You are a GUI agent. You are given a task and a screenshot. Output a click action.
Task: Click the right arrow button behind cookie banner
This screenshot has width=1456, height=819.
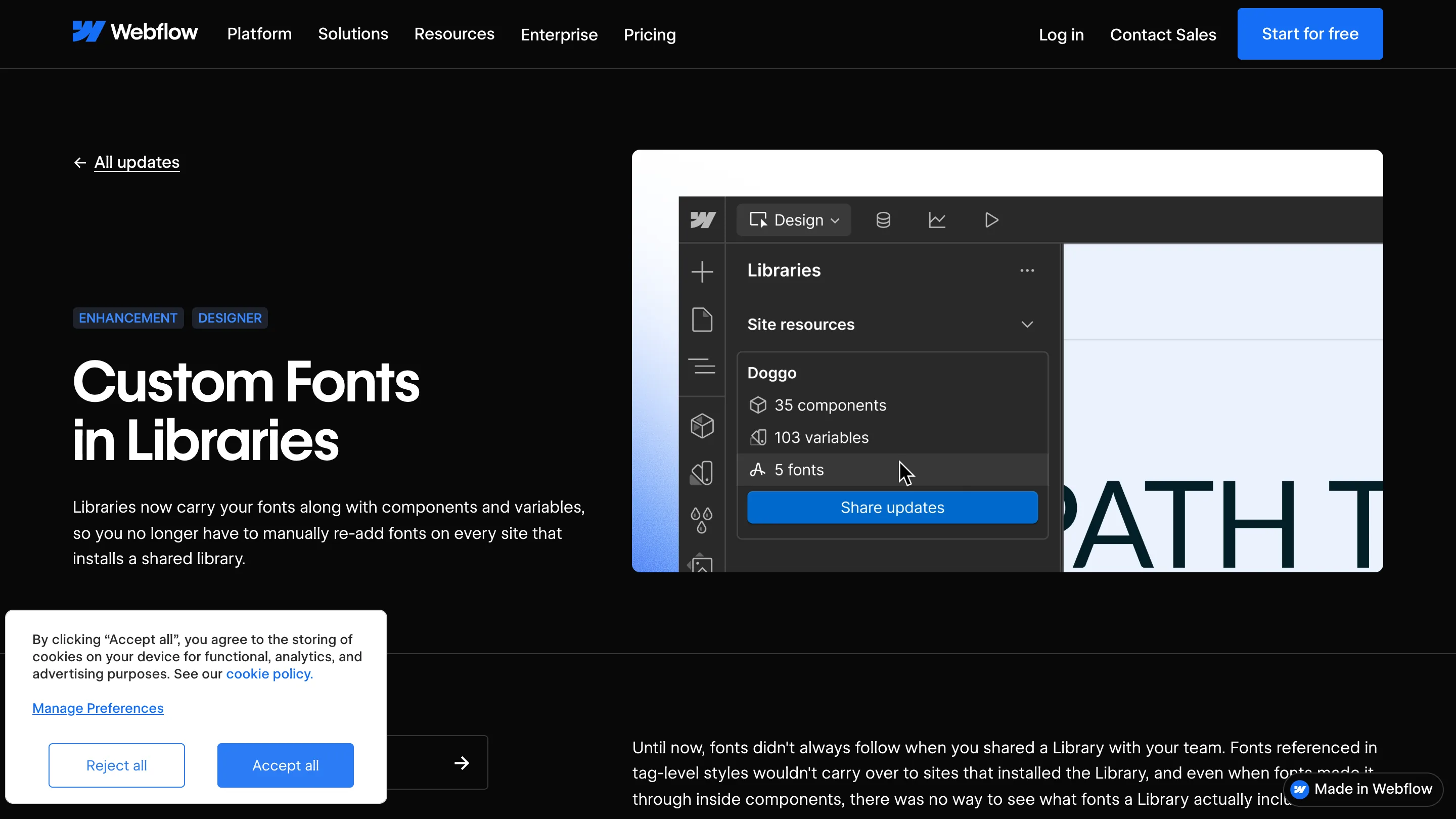461,763
